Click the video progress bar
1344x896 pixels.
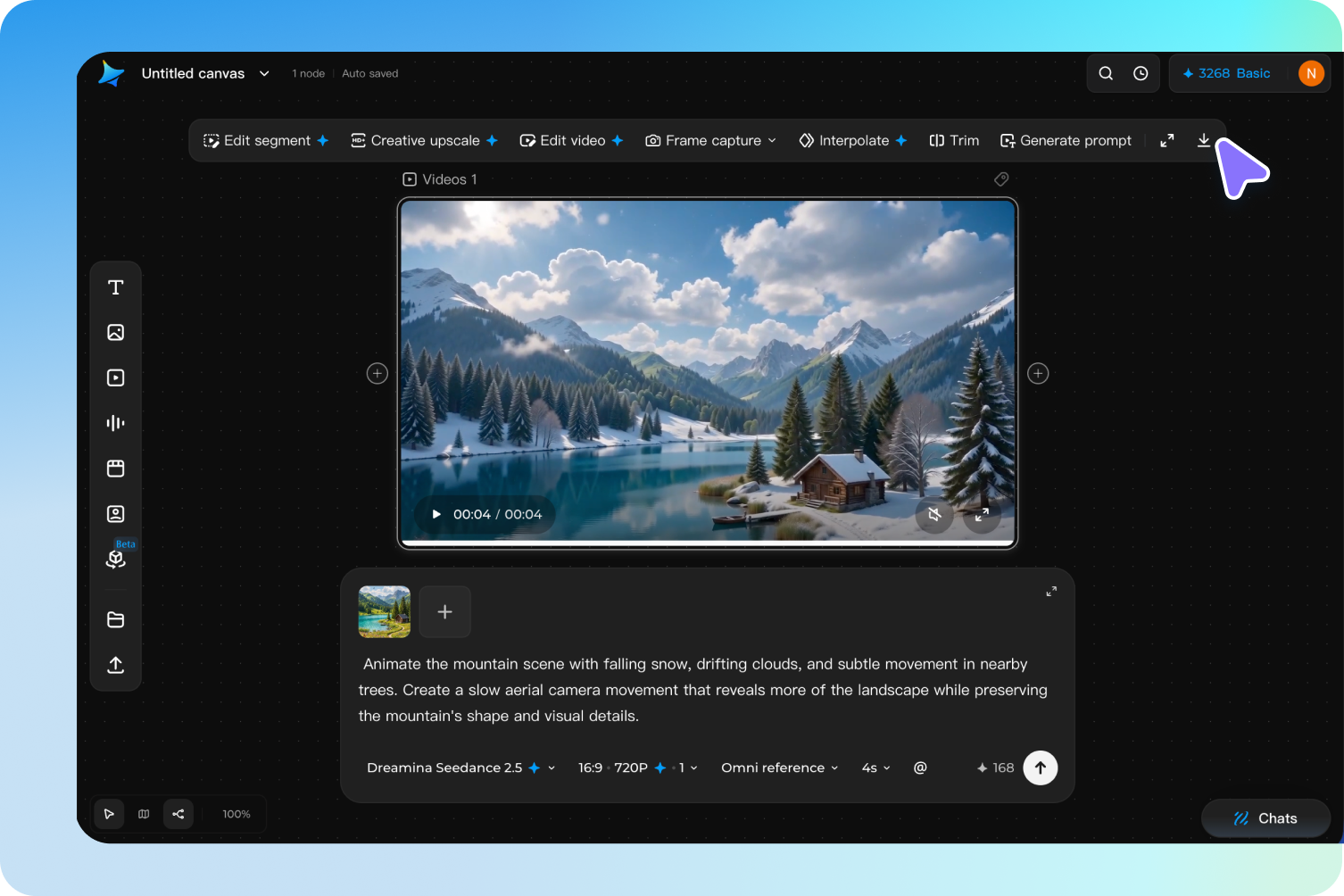708,543
